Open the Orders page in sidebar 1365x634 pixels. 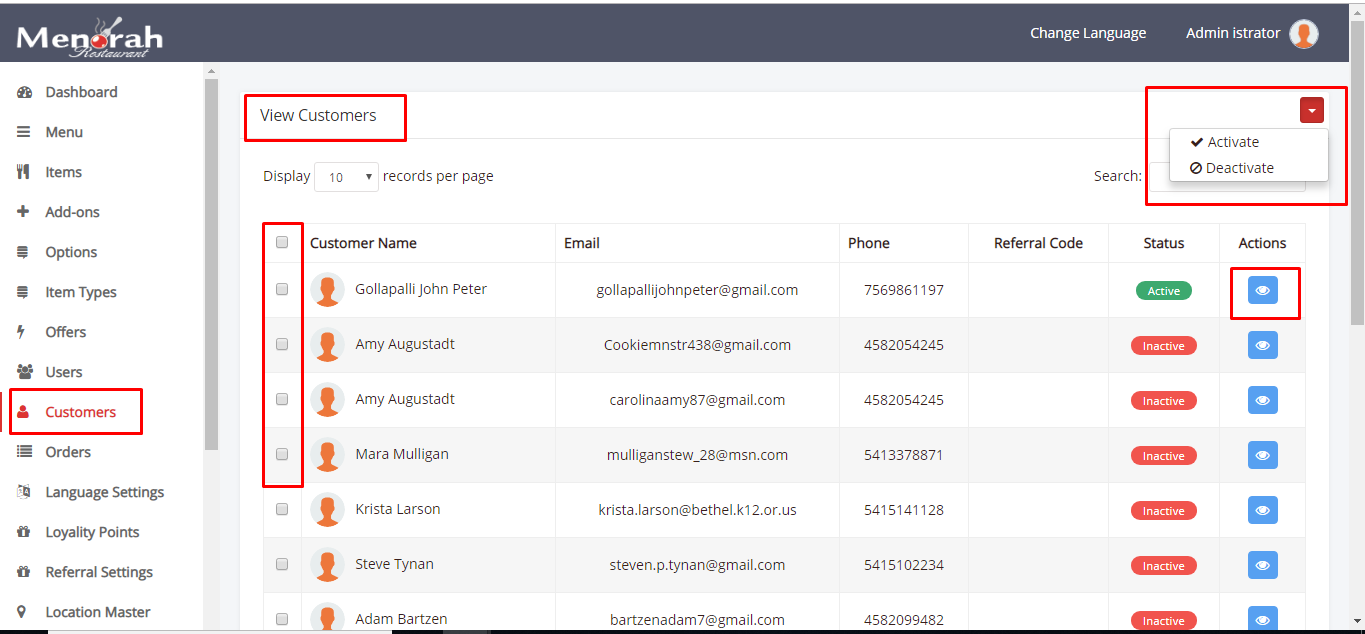coord(68,452)
